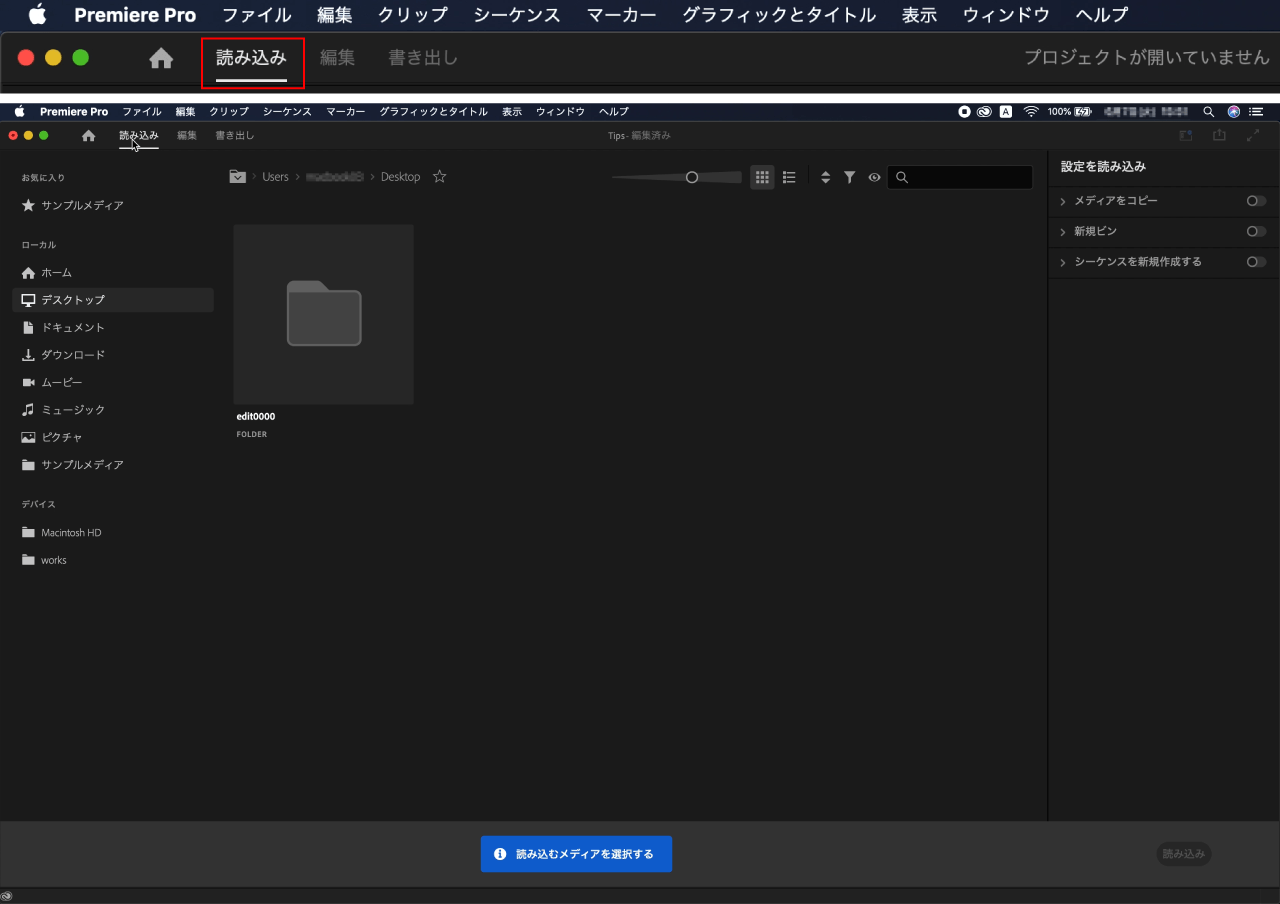Viewport: 1280px width, 904px height.
Task: Open breadcrumb folder dropdown before Users
Action: click(x=237, y=177)
